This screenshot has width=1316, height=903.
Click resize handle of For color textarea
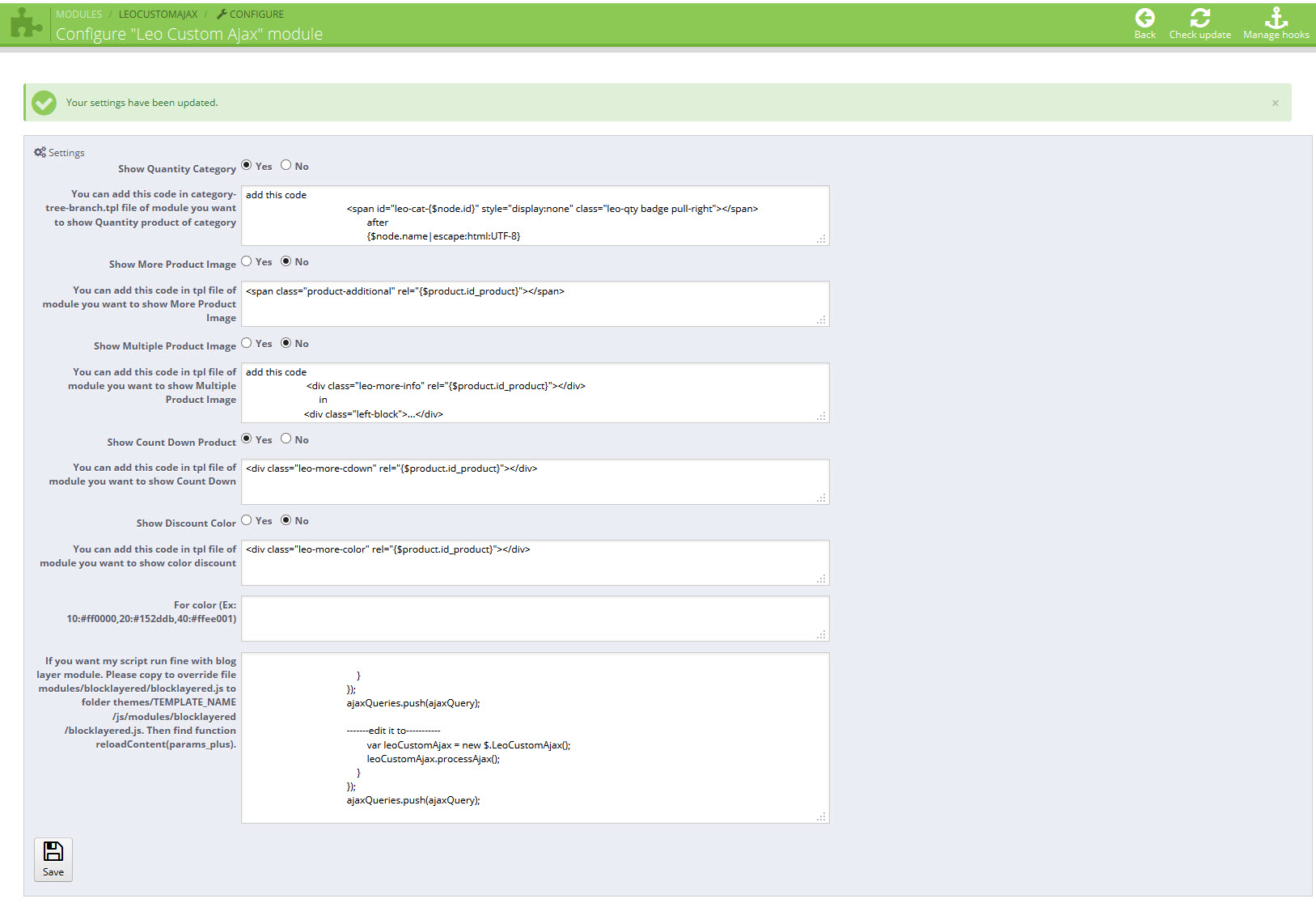pos(822,634)
